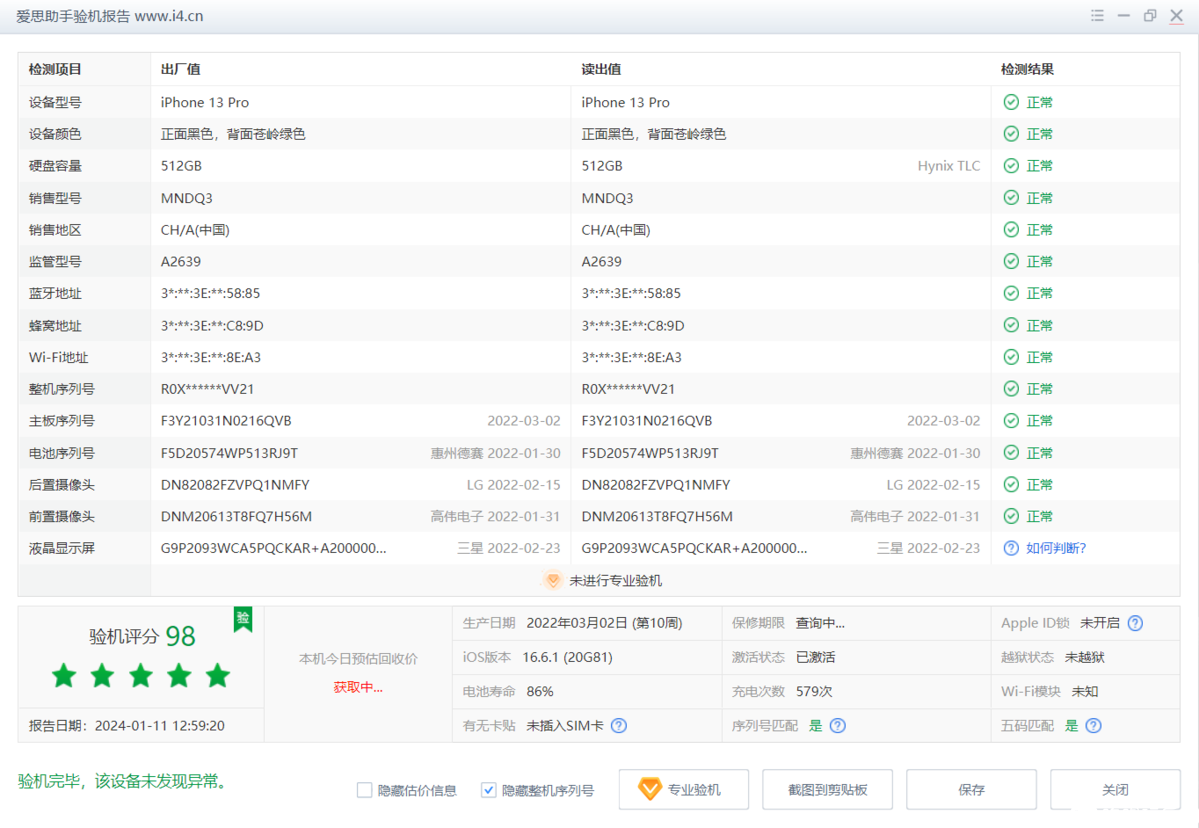1199x828 pixels.
Task: Open the title bar list menu icon
Action: [1097, 15]
